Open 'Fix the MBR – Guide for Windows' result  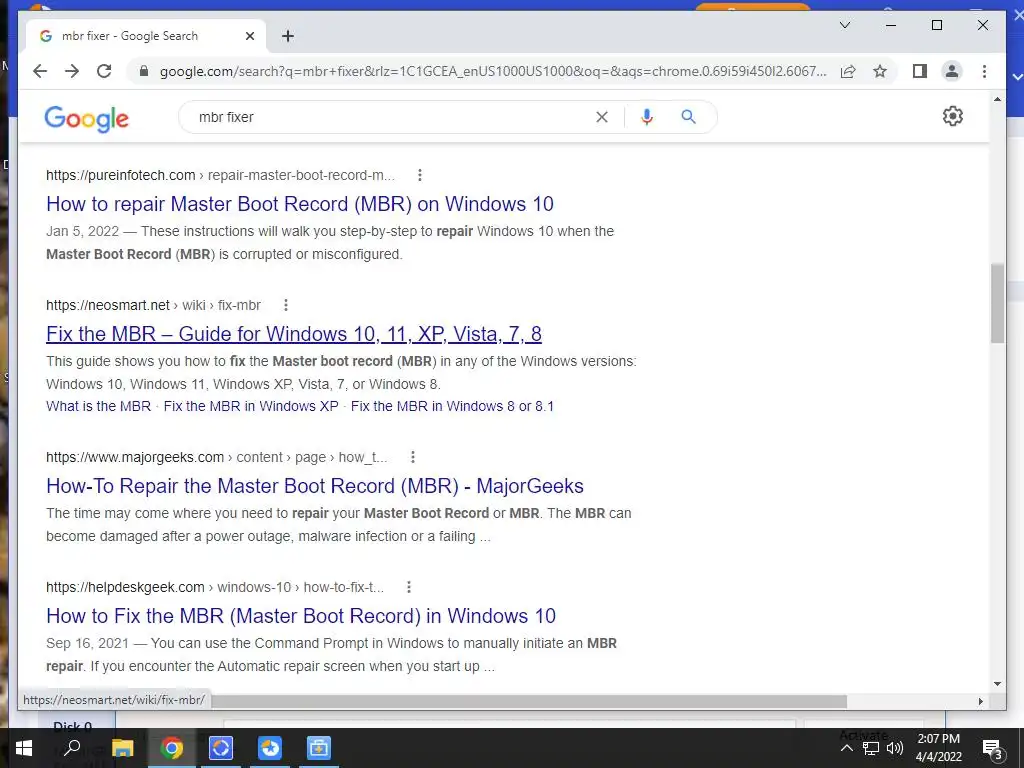point(294,334)
